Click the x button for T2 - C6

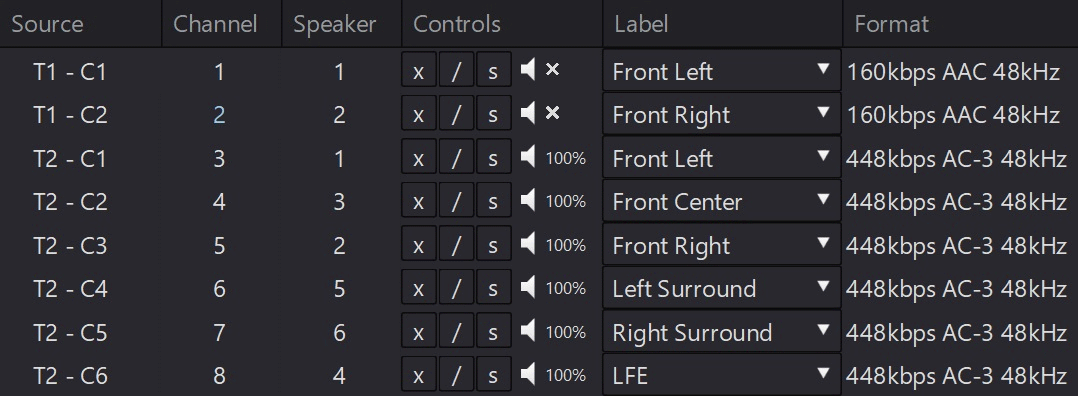pyautogui.click(x=419, y=374)
